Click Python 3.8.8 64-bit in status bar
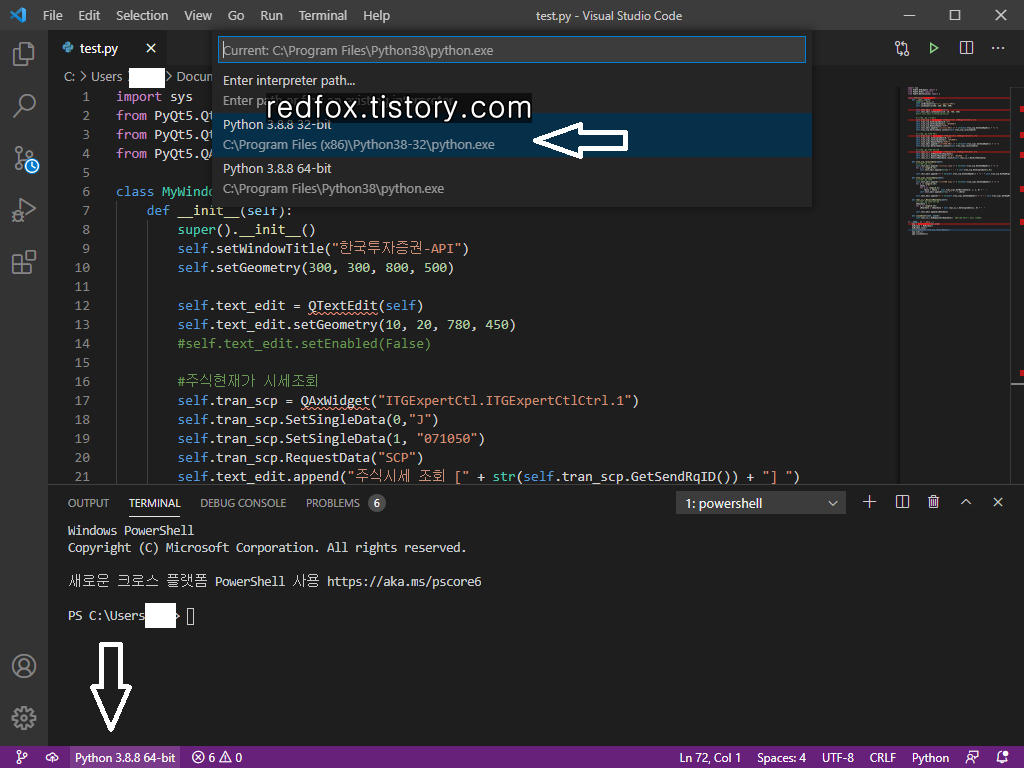The width and height of the screenshot is (1024, 768). [125, 758]
